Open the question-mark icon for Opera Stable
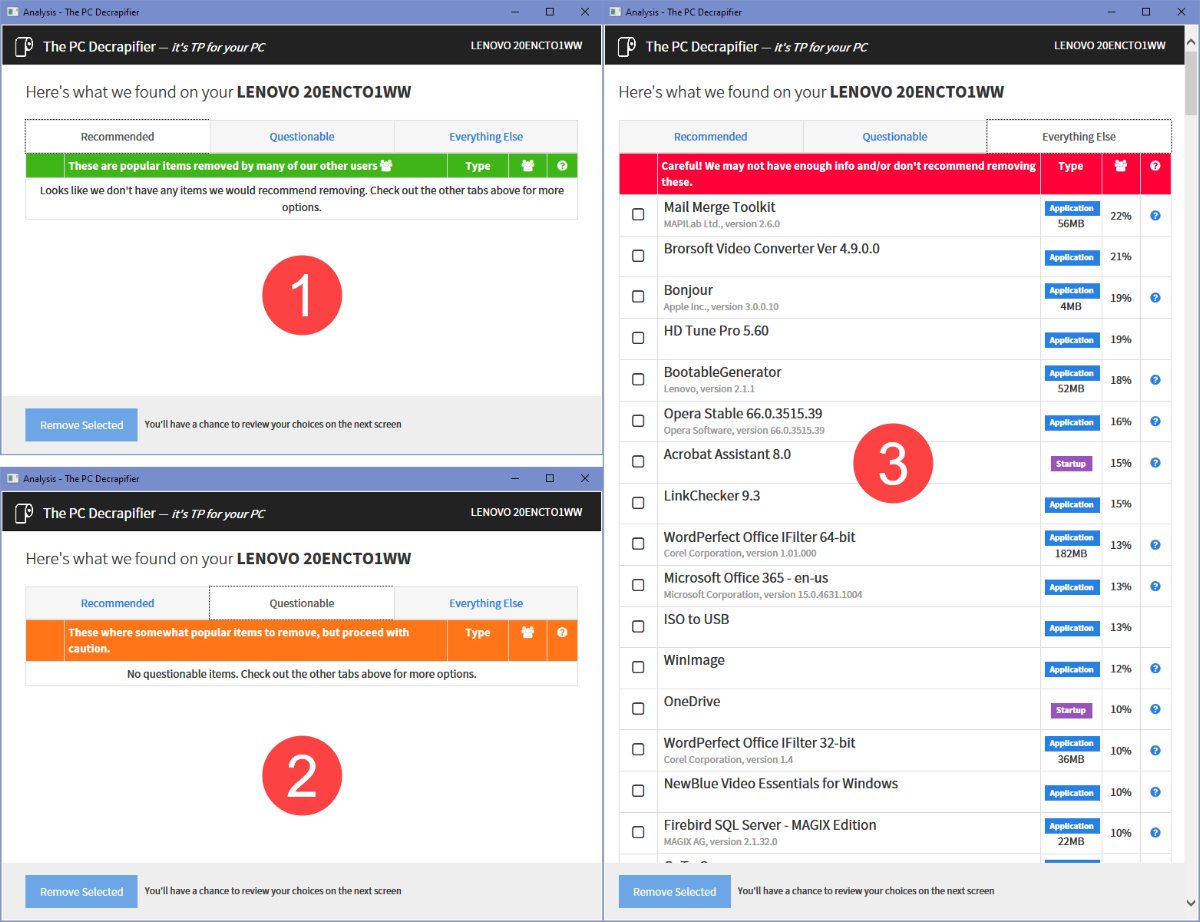 [1155, 422]
